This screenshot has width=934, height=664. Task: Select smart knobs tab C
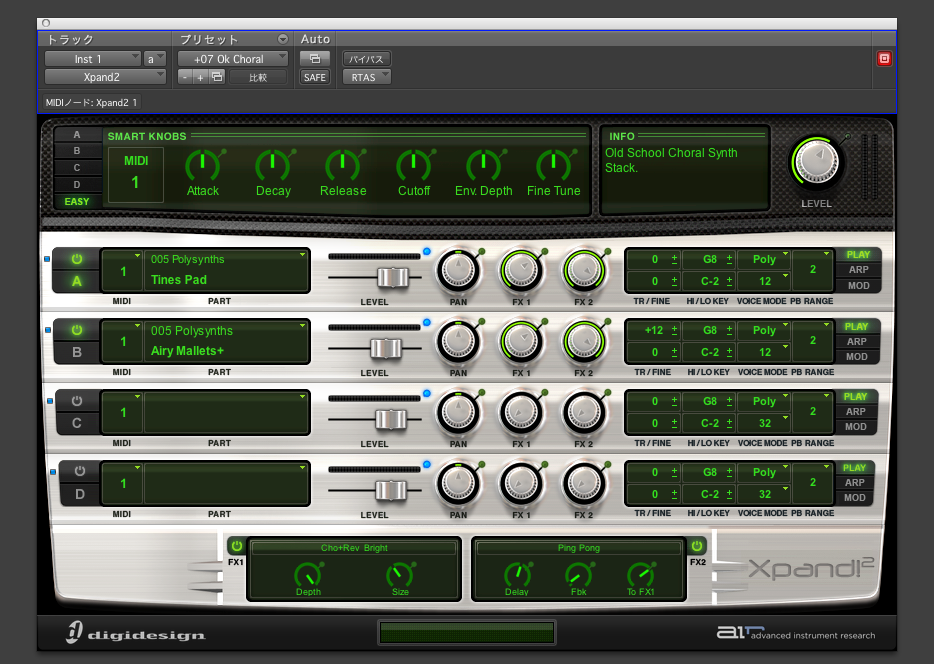(x=77, y=168)
